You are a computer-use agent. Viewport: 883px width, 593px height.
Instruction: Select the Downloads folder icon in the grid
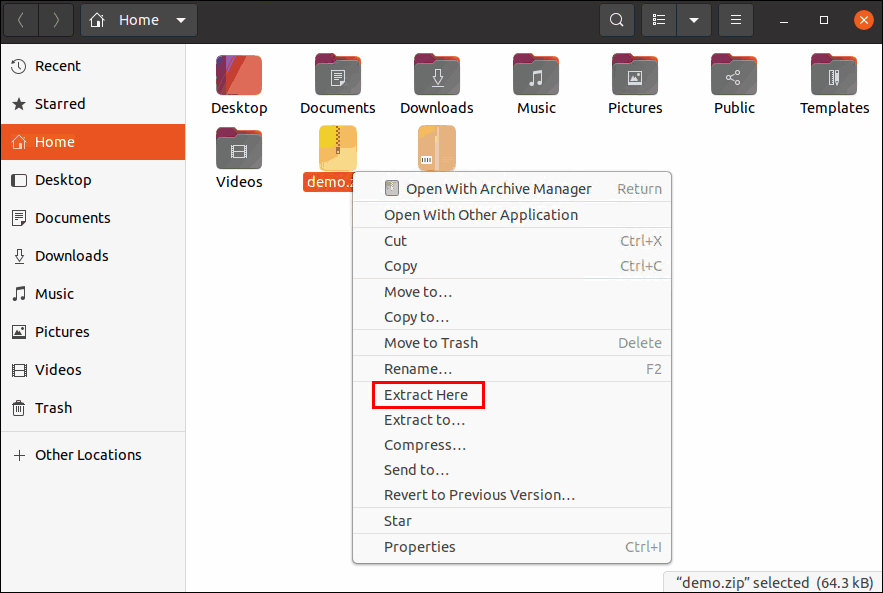click(x=437, y=75)
